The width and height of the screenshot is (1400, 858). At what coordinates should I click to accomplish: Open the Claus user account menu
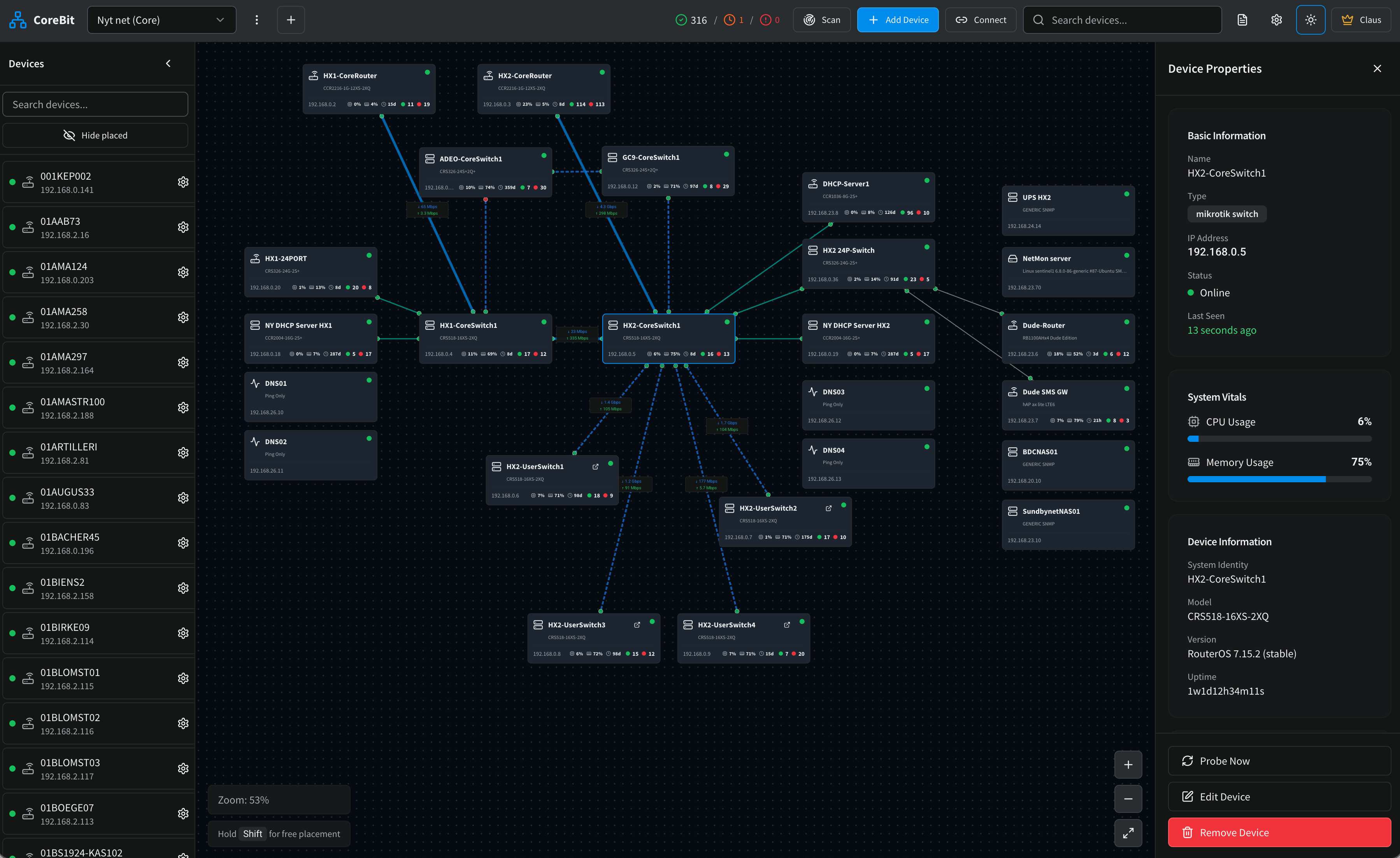pos(1361,20)
